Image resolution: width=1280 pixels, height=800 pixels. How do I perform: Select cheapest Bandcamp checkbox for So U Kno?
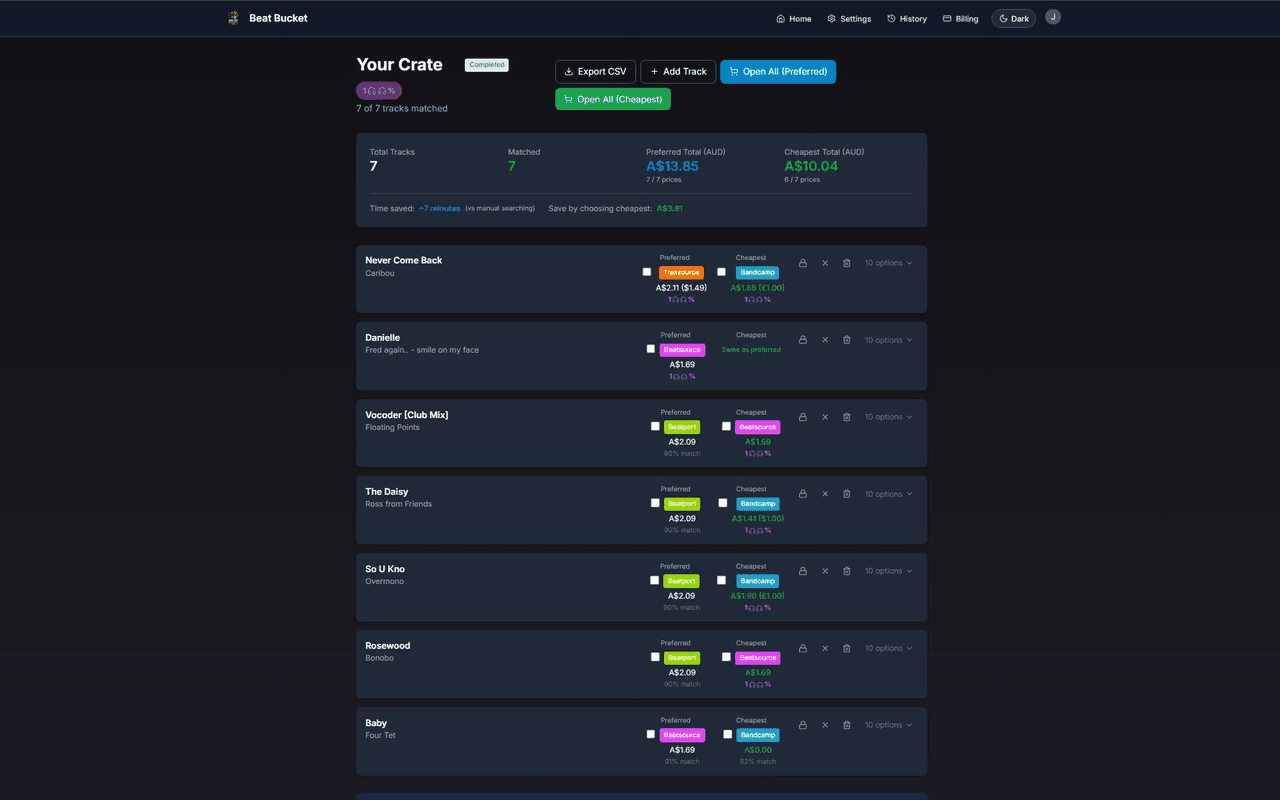(722, 580)
